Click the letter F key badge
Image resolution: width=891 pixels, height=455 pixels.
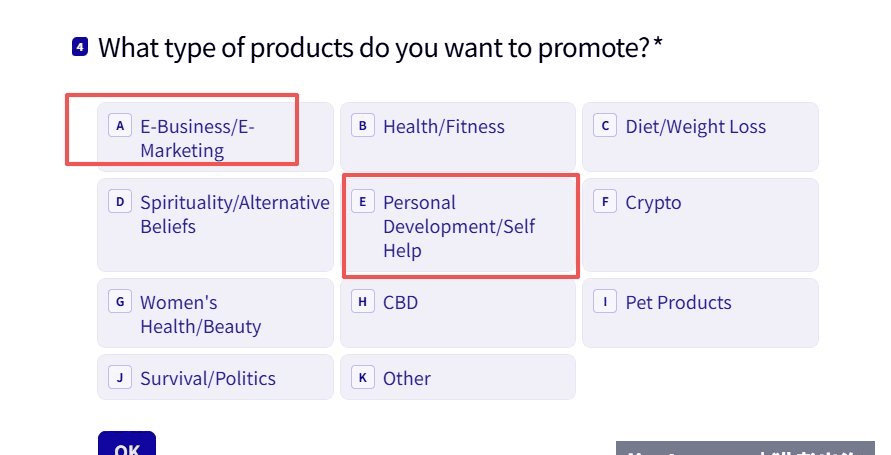605,202
